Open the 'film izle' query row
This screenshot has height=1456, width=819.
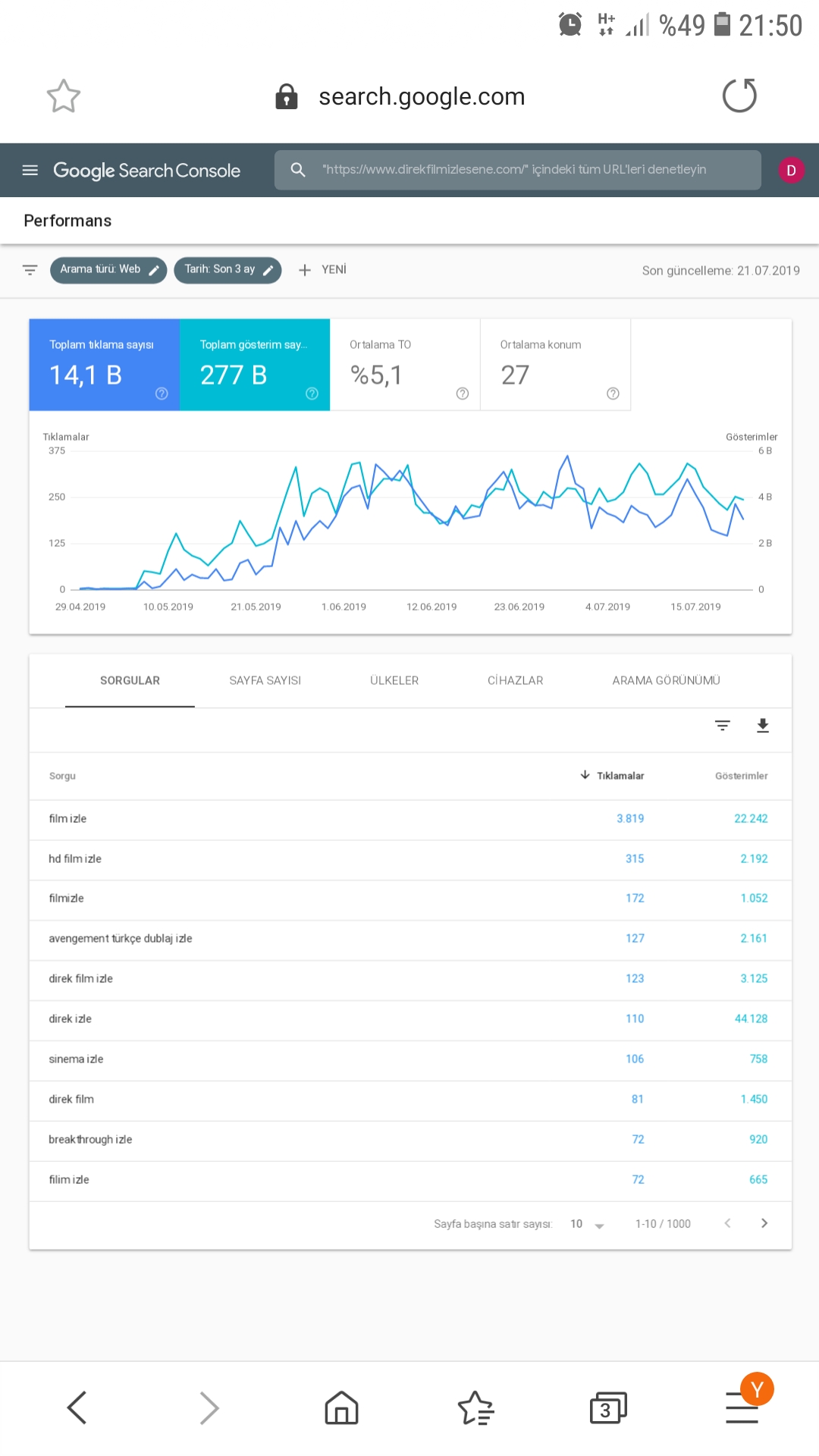(410, 819)
